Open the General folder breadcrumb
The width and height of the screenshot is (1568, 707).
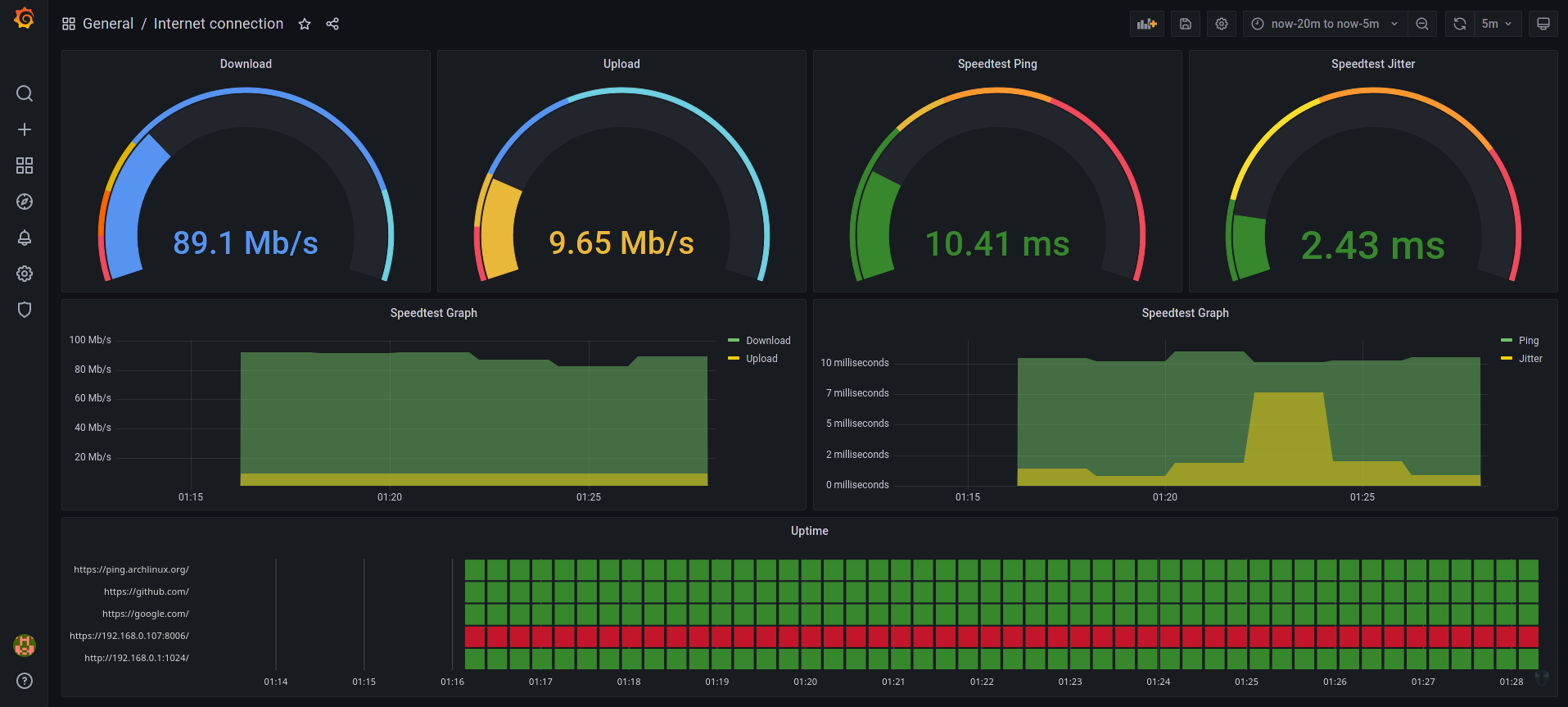coord(108,24)
